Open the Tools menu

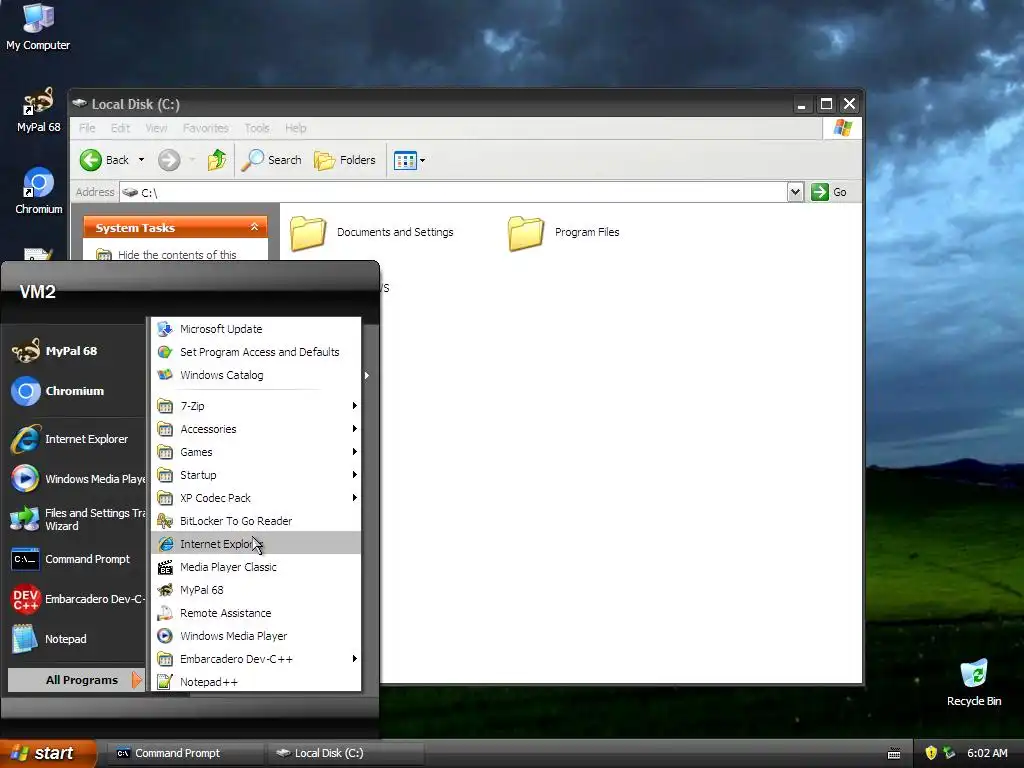click(x=257, y=128)
